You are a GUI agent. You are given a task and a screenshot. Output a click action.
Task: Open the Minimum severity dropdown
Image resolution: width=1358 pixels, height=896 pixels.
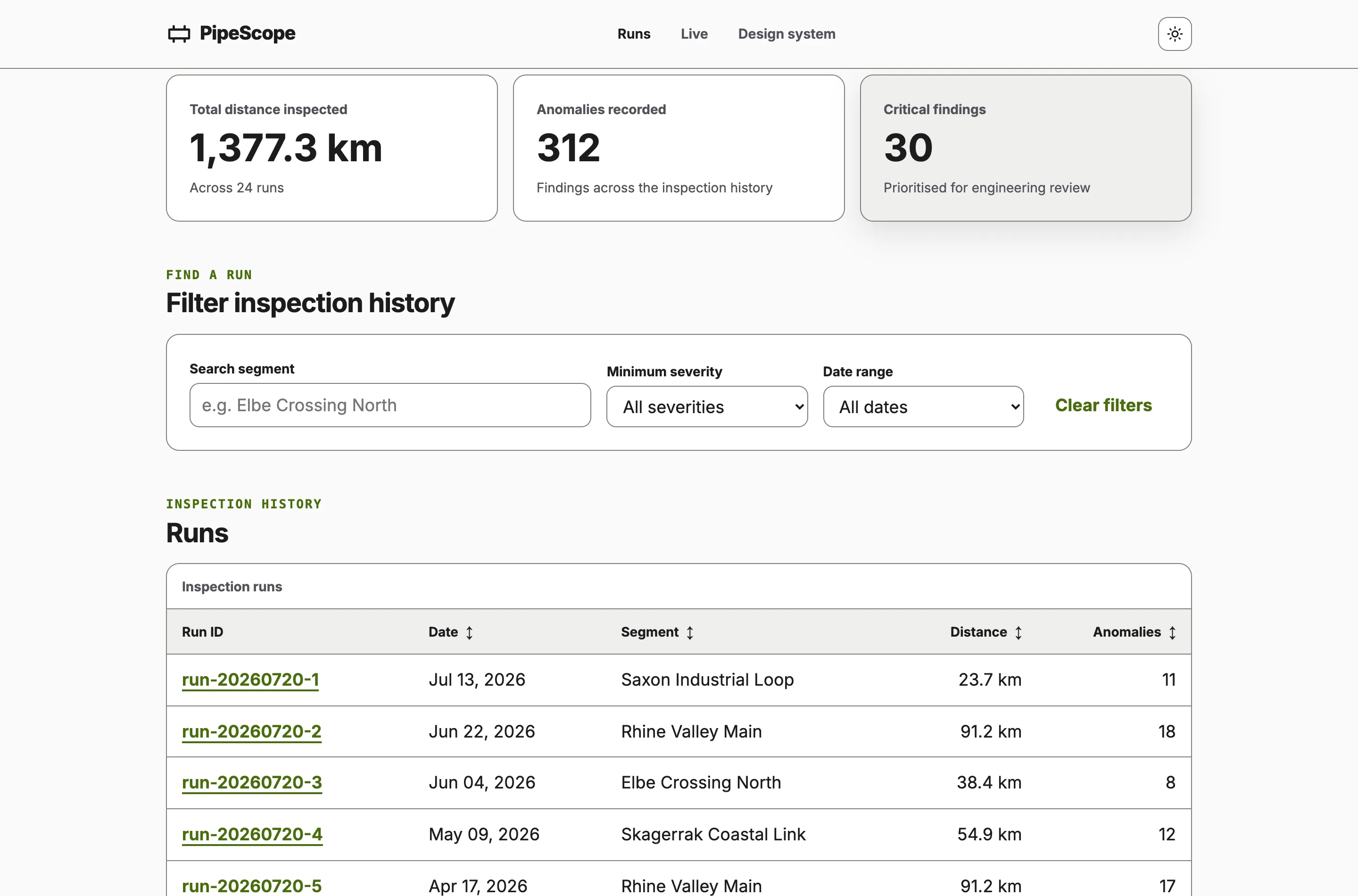click(707, 407)
